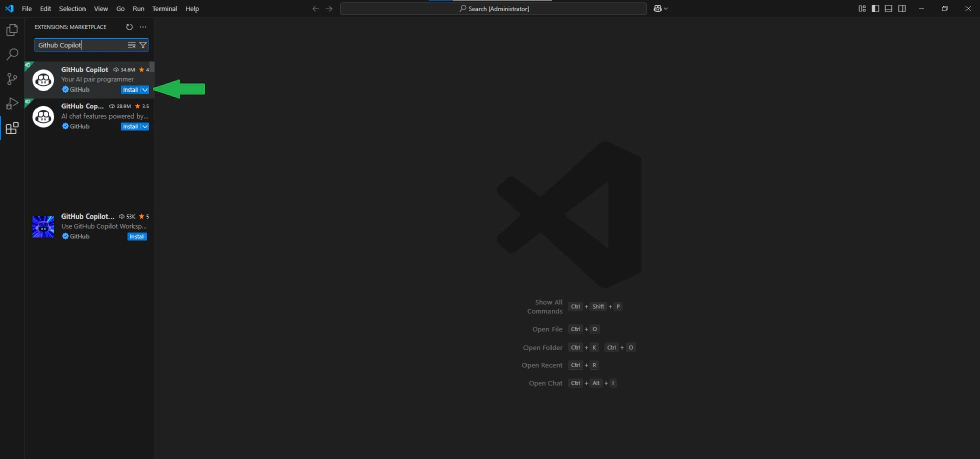Clear extensions search results icon
Screen dimensions: 980x459
[x=132, y=45]
